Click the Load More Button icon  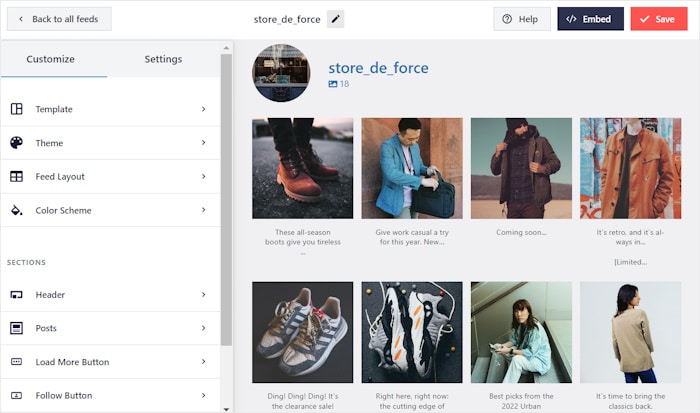16,362
